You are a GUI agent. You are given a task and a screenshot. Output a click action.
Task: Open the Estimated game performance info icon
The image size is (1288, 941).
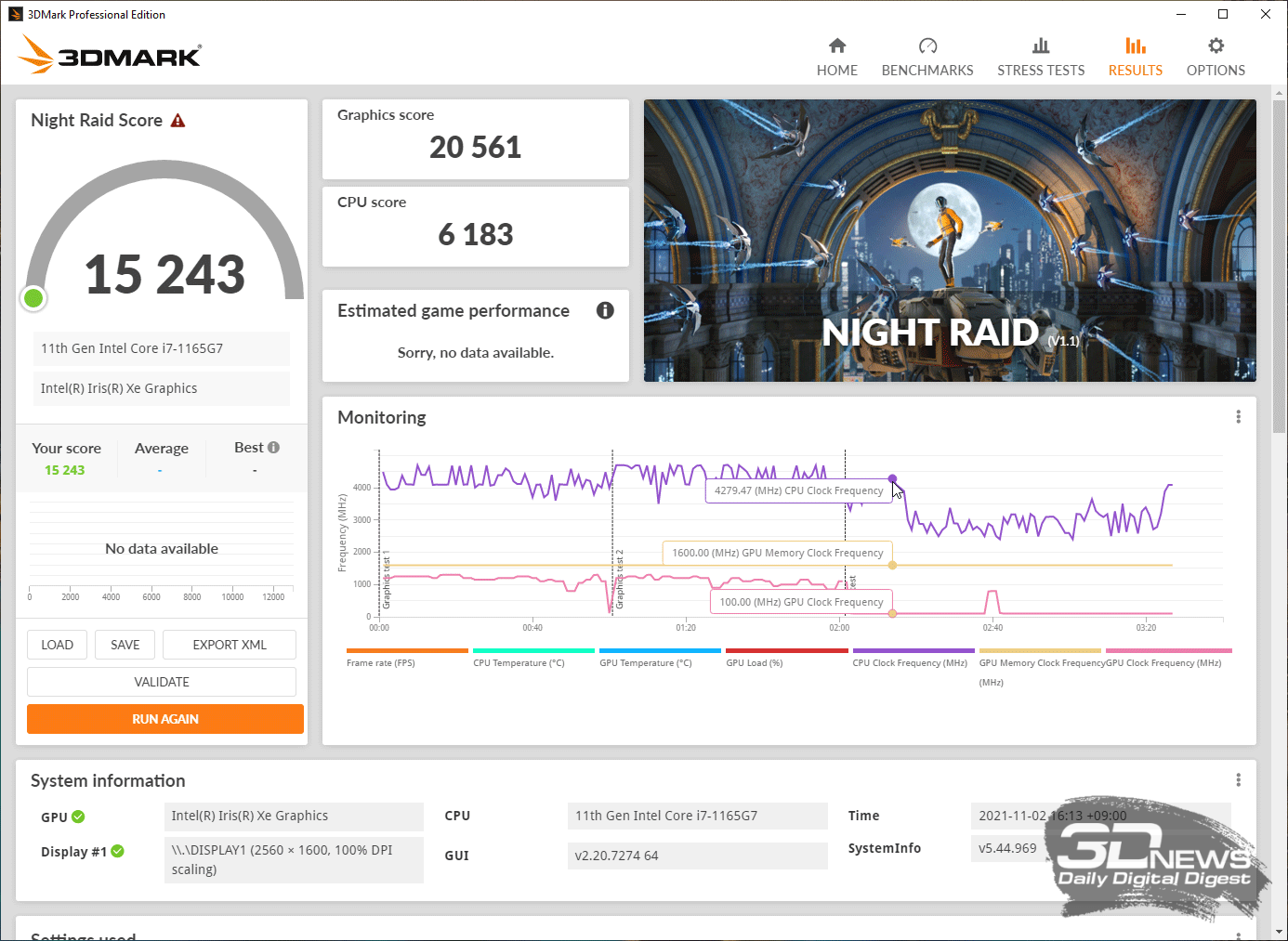pos(605,310)
